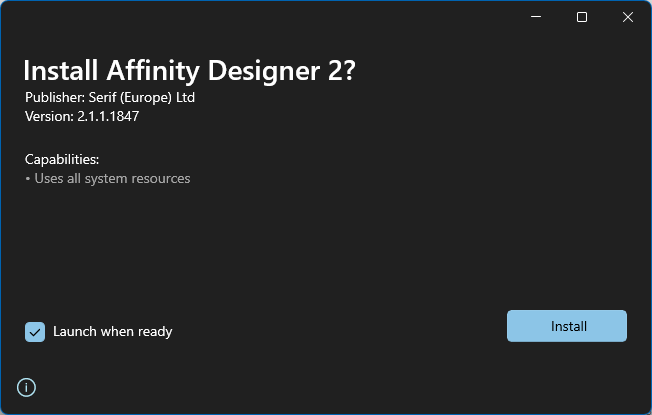The height and width of the screenshot is (415, 652).
Task: Click the bullet point before the capability entry
Action: [28, 179]
